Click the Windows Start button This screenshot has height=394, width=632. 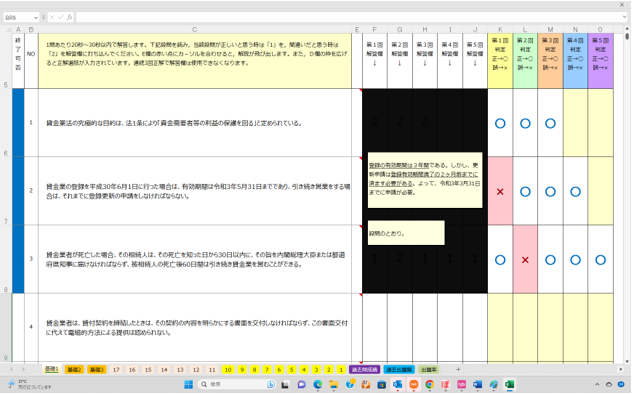(x=188, y=384)
